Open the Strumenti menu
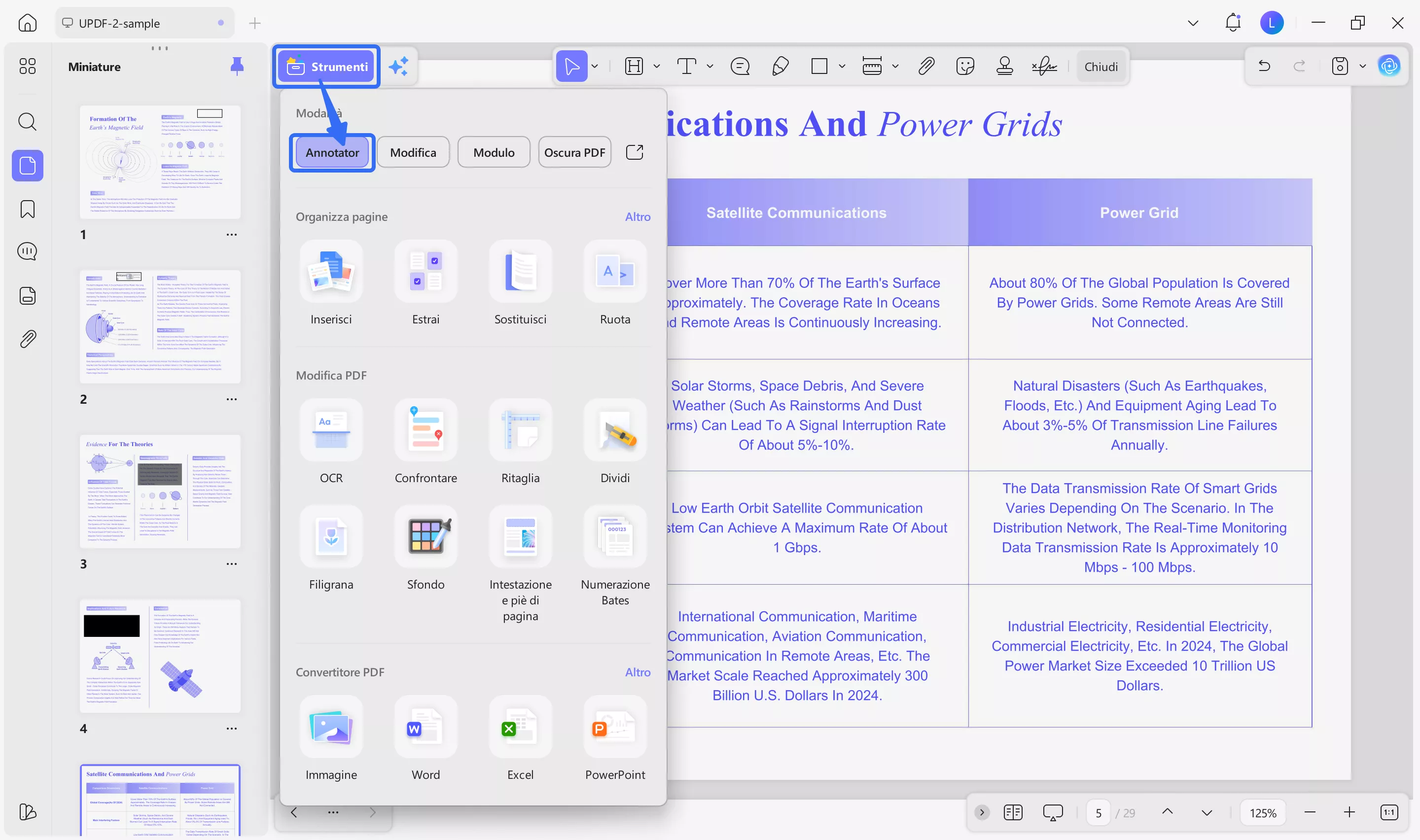 tap(326, 66)
